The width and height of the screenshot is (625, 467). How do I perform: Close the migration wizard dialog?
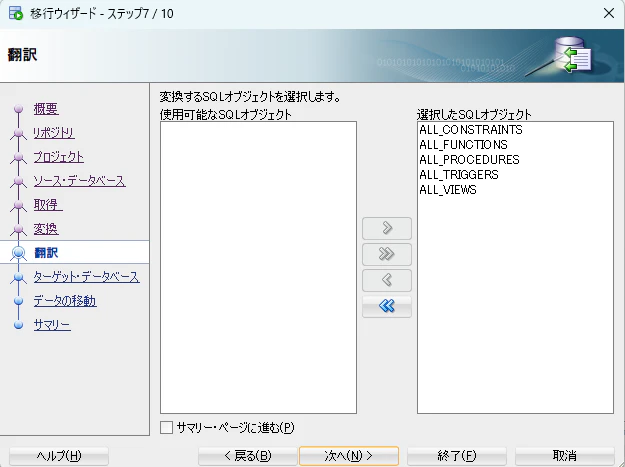point(609,13)
